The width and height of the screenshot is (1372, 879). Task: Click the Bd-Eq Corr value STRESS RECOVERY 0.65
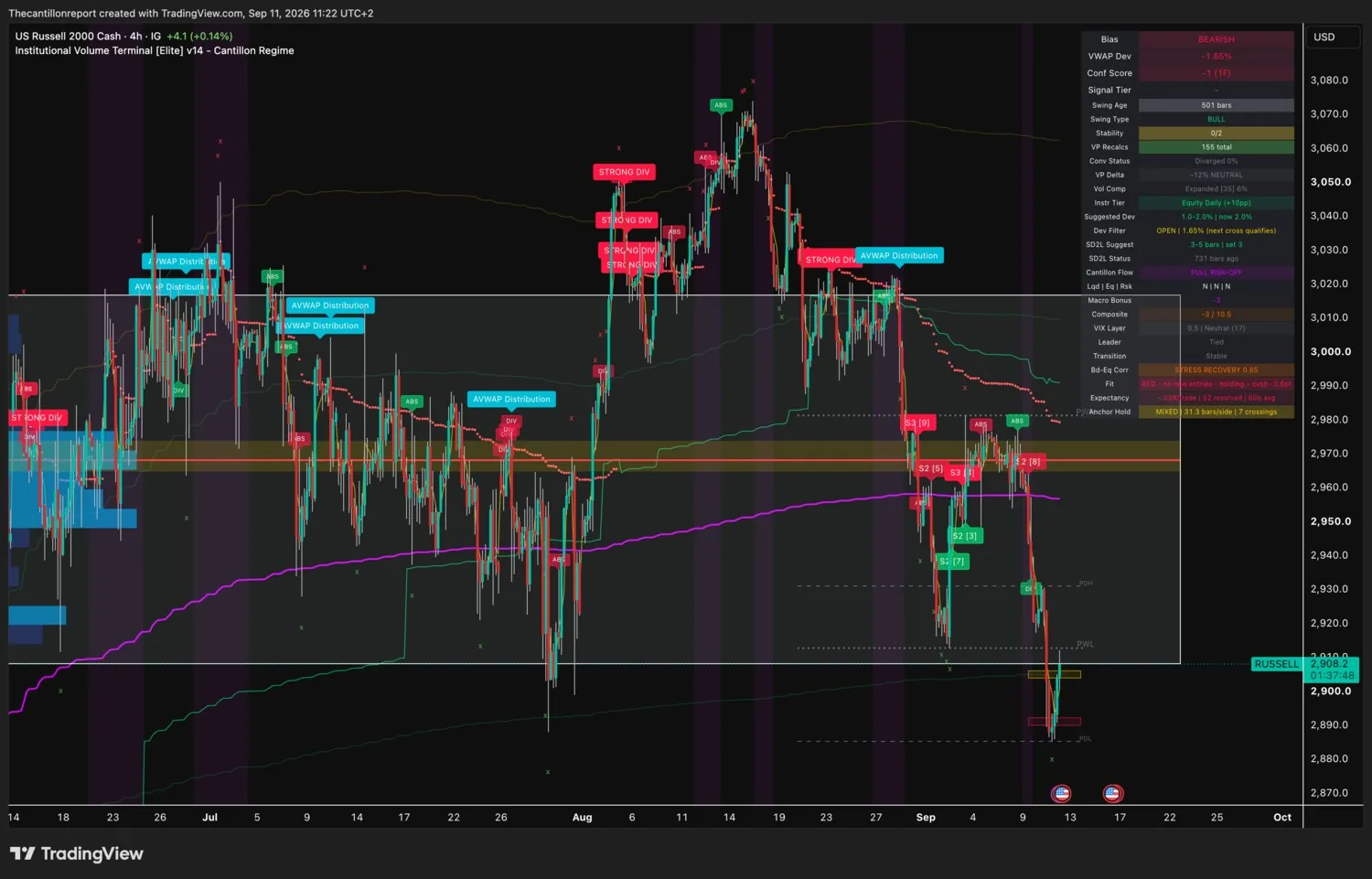(x=1217, y=370)
